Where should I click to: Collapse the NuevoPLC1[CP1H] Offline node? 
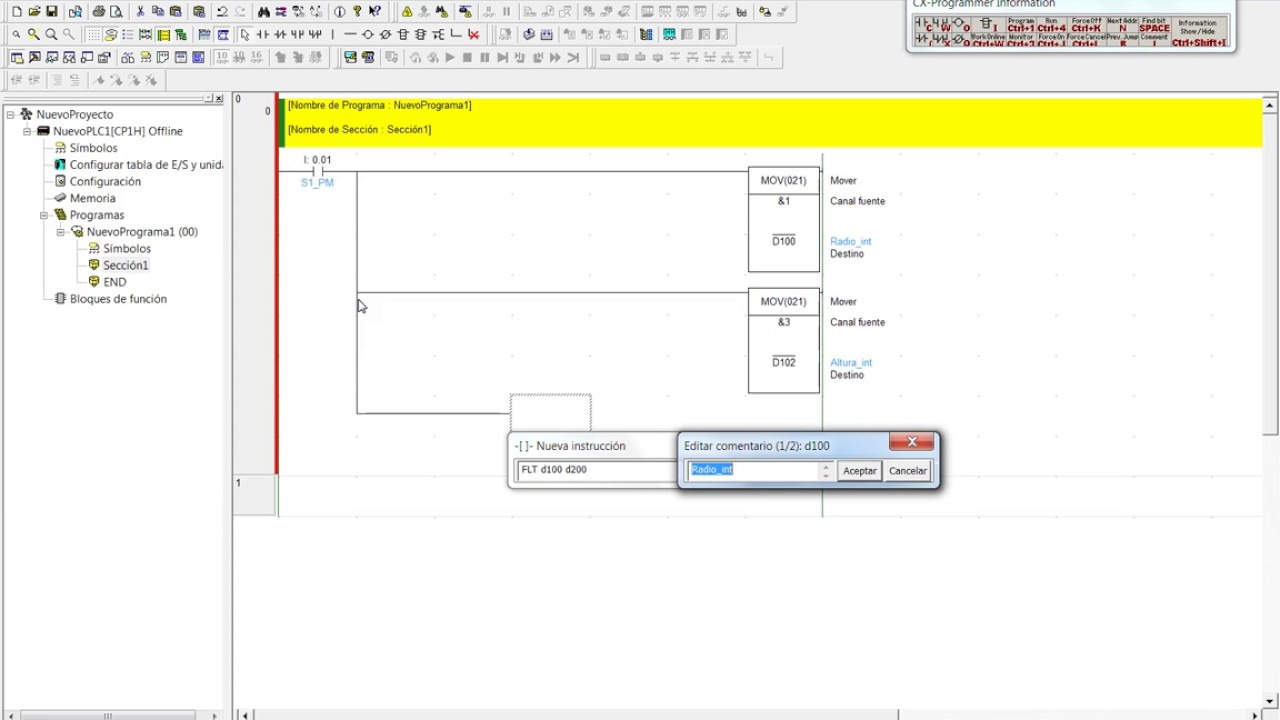(x=27, y=131)
